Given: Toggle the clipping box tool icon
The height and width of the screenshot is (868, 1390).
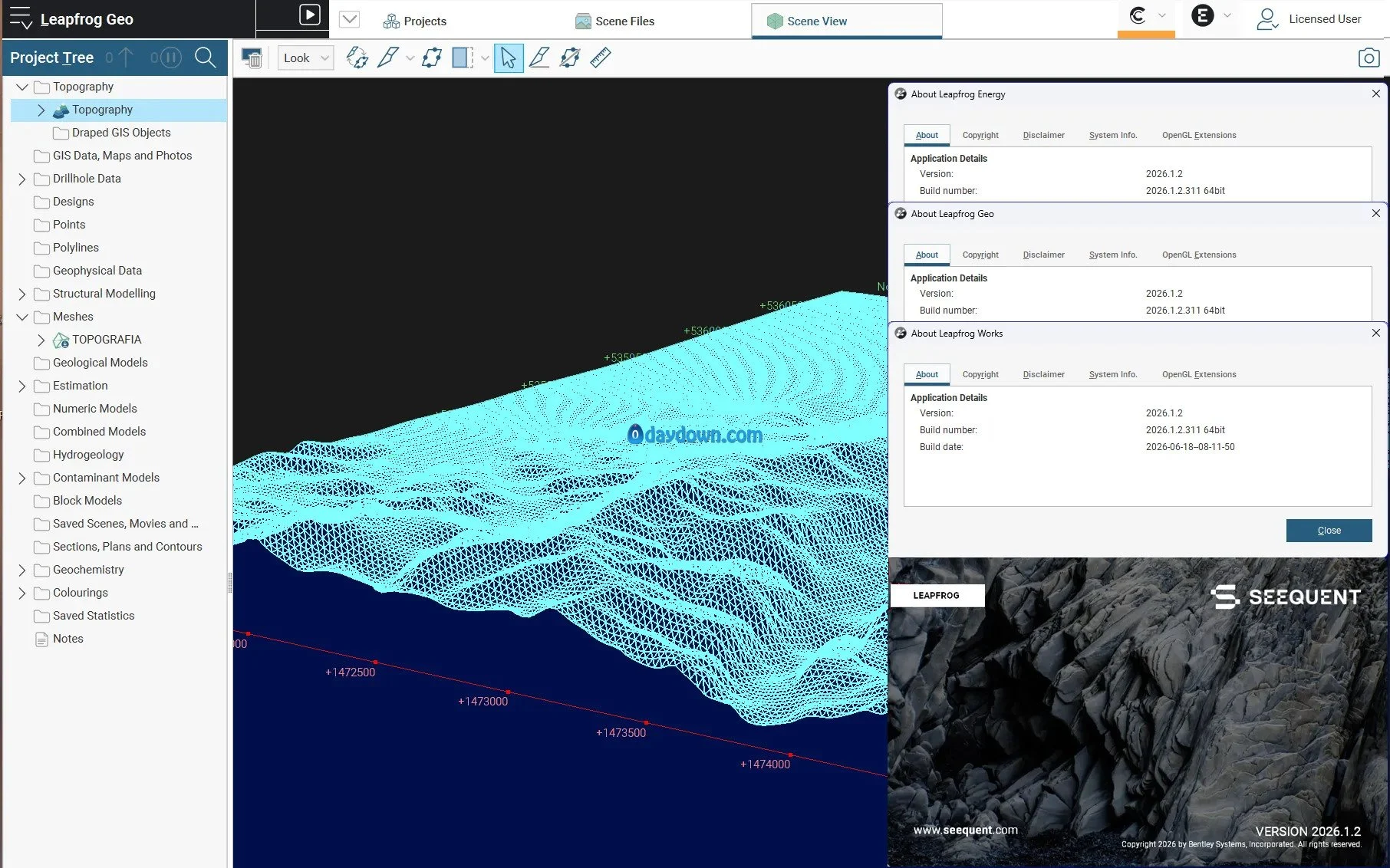Looking at the screenshot, I should coord(463,58).
